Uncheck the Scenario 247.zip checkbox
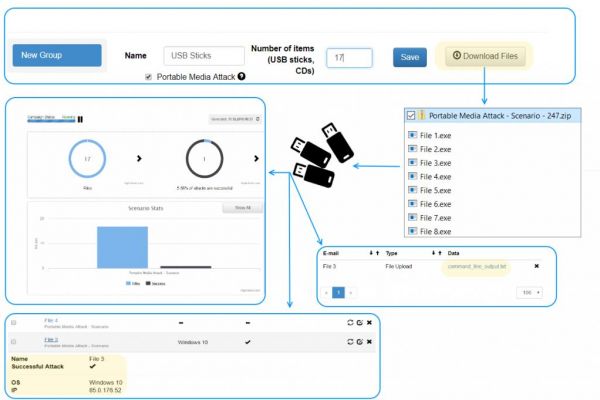Viewport: 600px width, 400px height. (x=411, y=114)
